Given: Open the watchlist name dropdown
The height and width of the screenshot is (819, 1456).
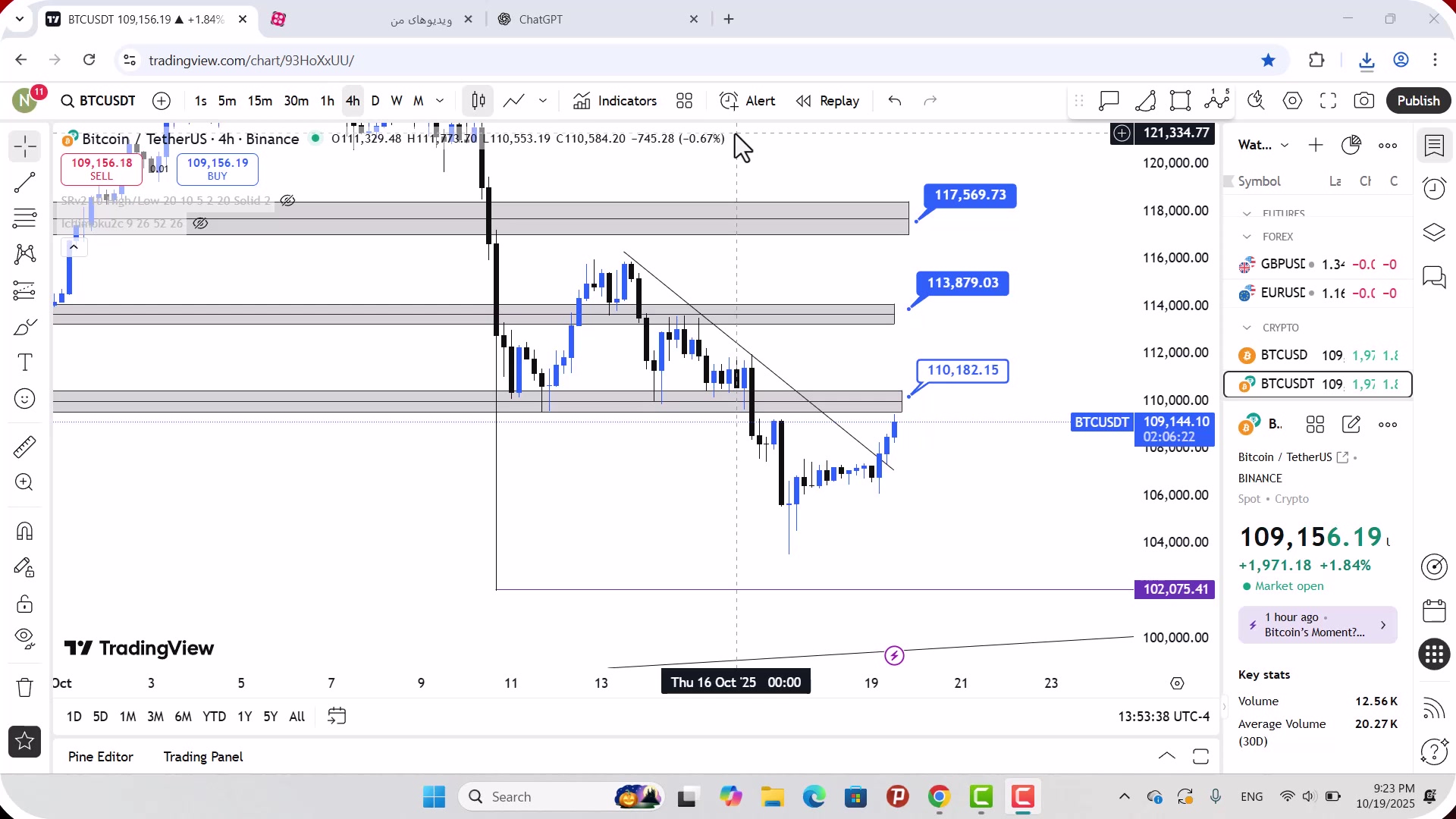Looking at the screenshot, I should click(1285, 146).
